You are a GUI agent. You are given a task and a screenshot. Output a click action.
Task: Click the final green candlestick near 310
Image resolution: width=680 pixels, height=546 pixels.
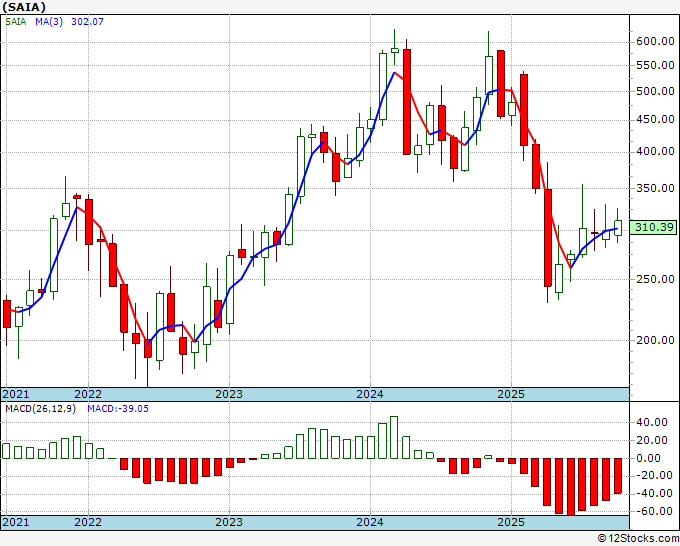click(618, 228)
